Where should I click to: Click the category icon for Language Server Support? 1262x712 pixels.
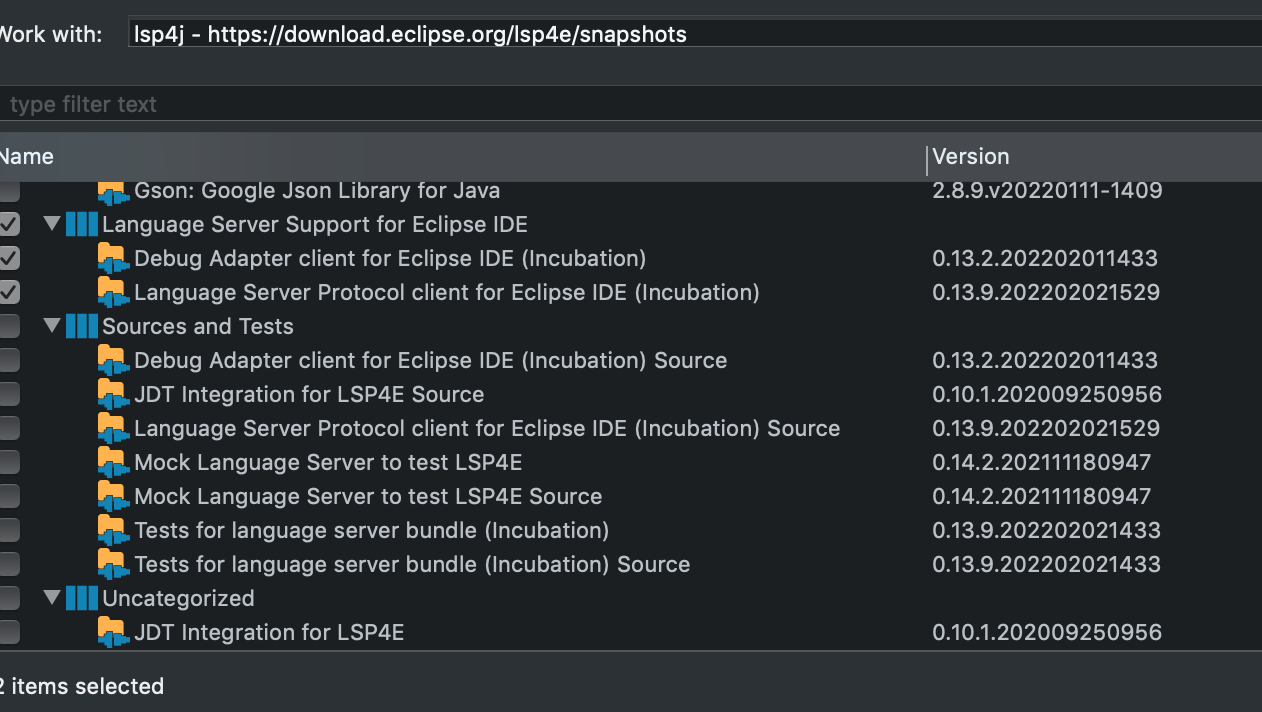click(x=80, y=224)
